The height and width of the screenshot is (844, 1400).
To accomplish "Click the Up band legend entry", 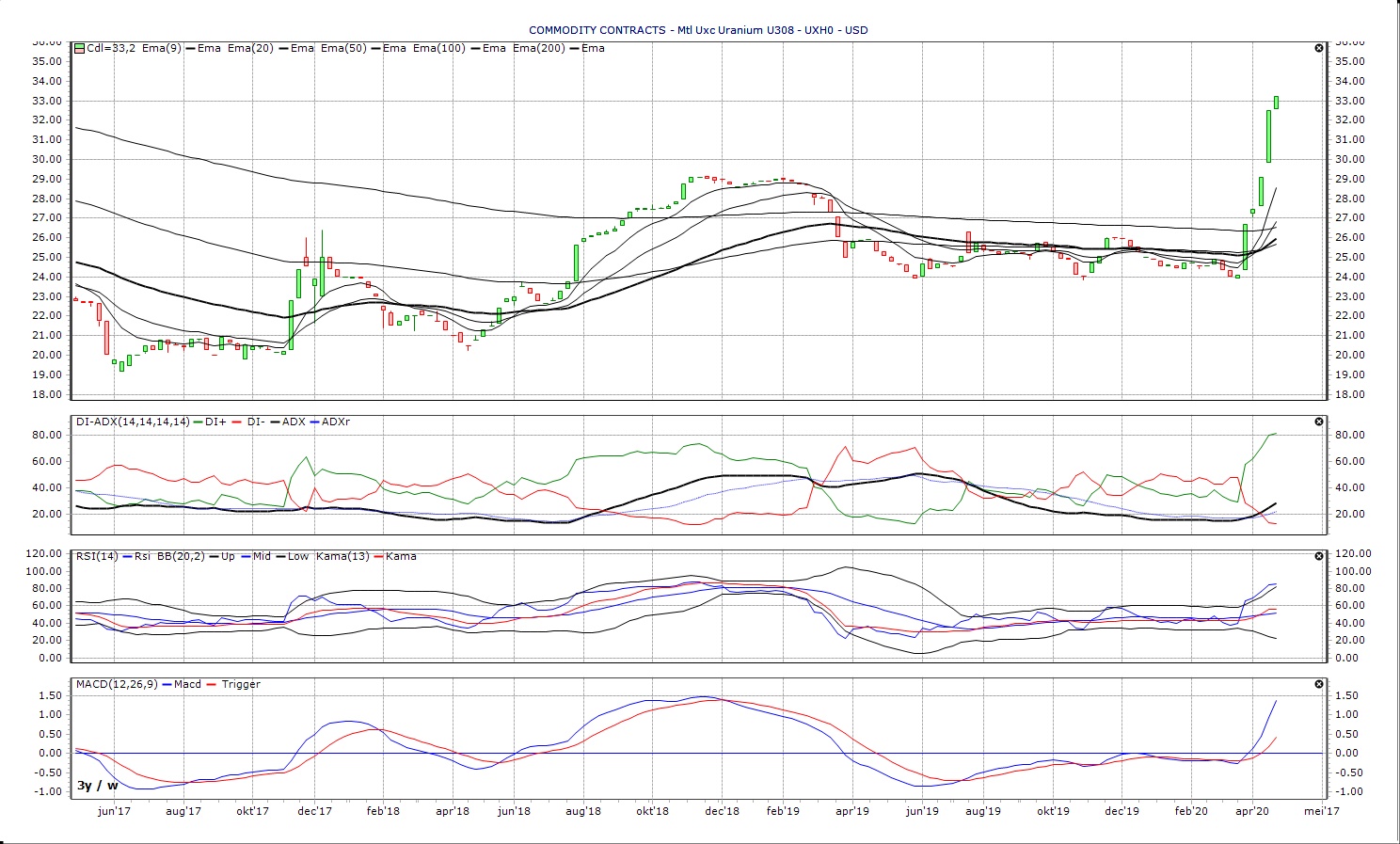I will pos(222,556).
